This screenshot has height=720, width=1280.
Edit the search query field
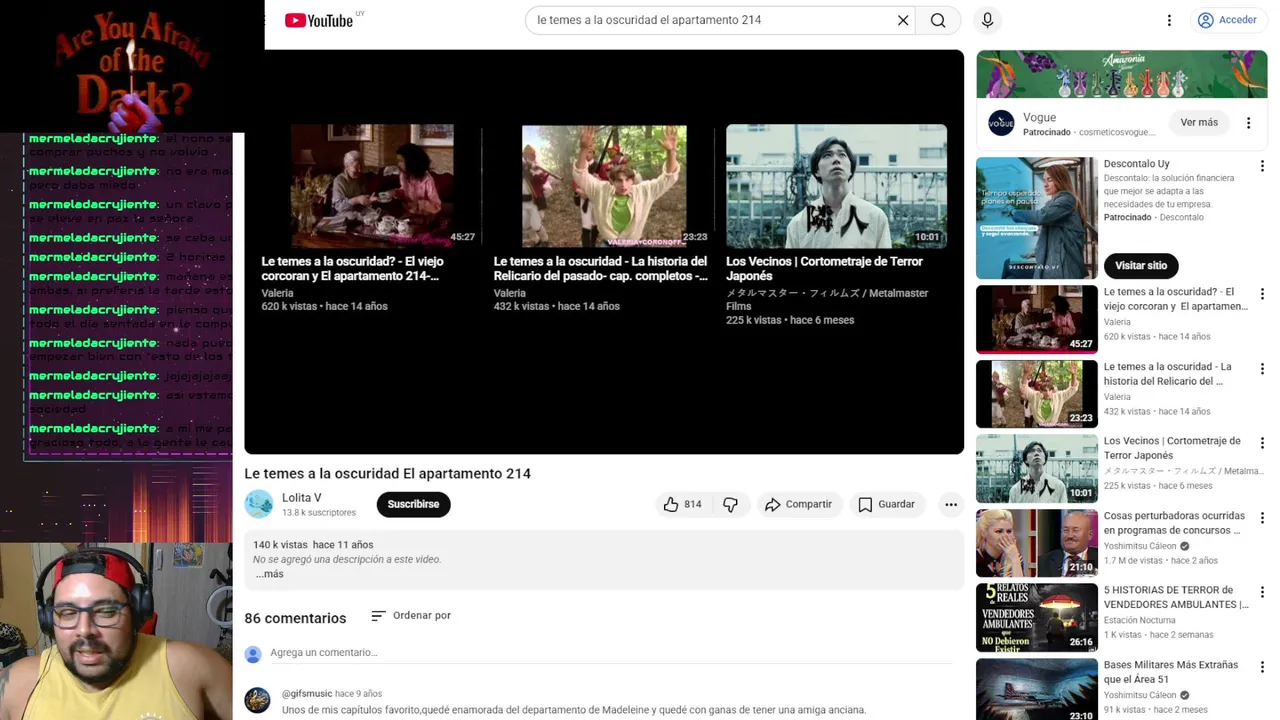710,20
